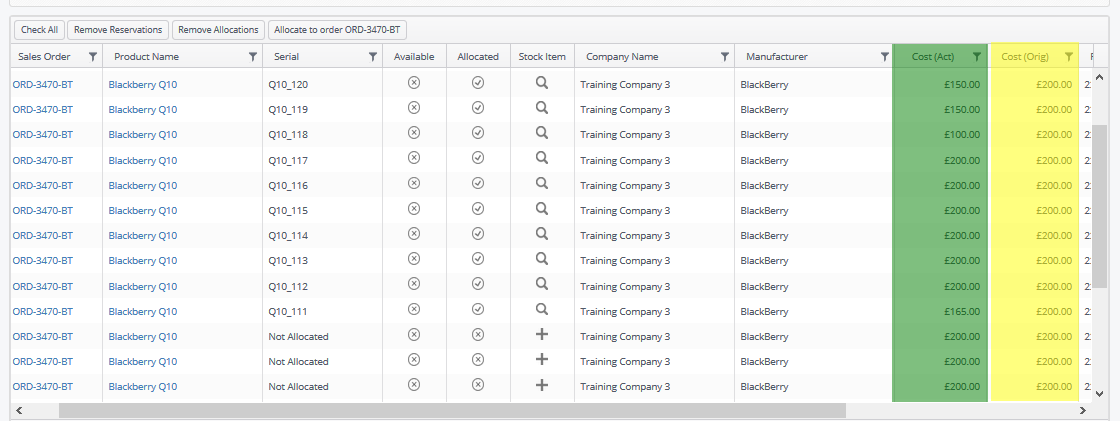Click horizontal scrollbar left arrow
The height and width of the screenshot is (421, 1120).
coord(19,411)
